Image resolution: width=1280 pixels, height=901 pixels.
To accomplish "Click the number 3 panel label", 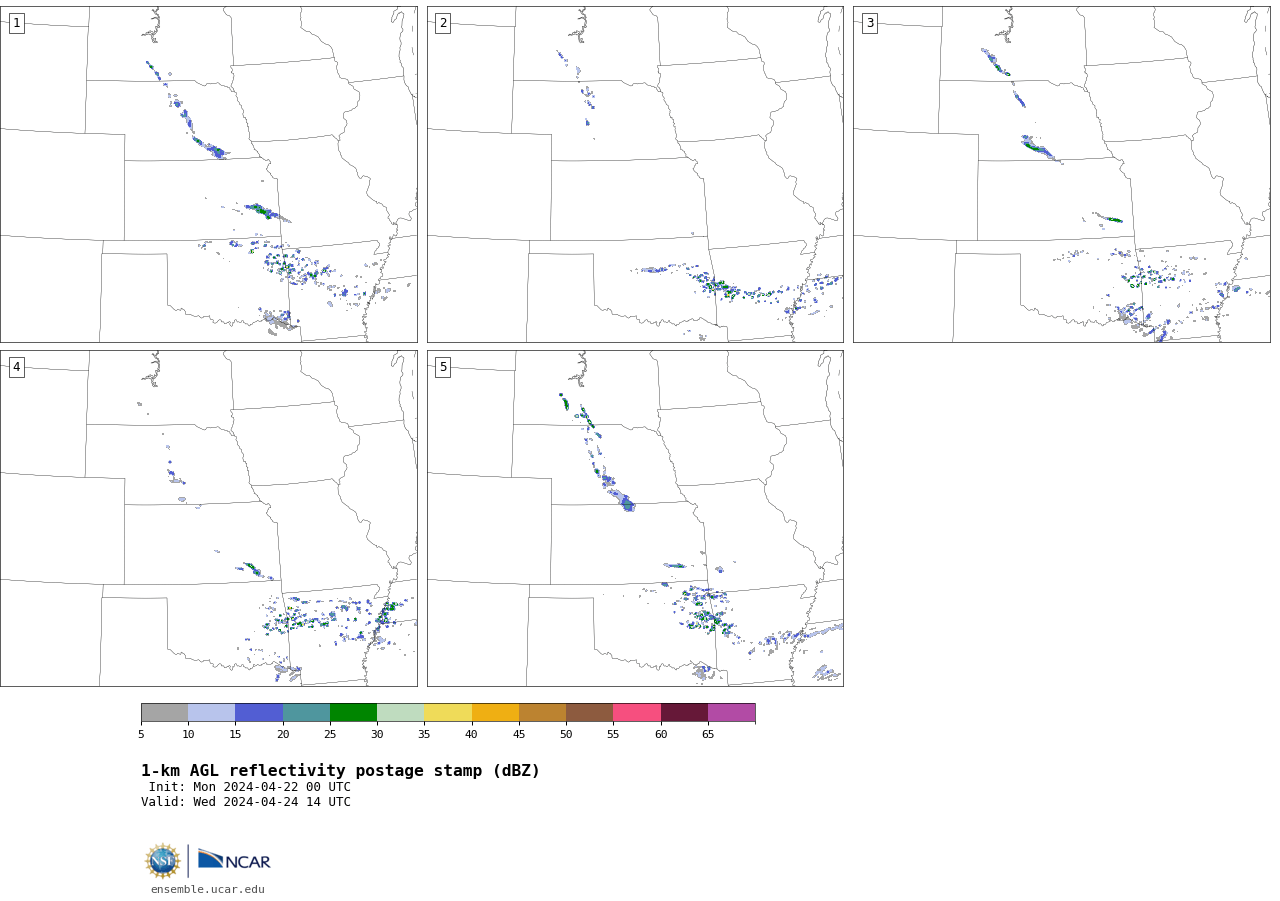I will [x=869, y=23].
